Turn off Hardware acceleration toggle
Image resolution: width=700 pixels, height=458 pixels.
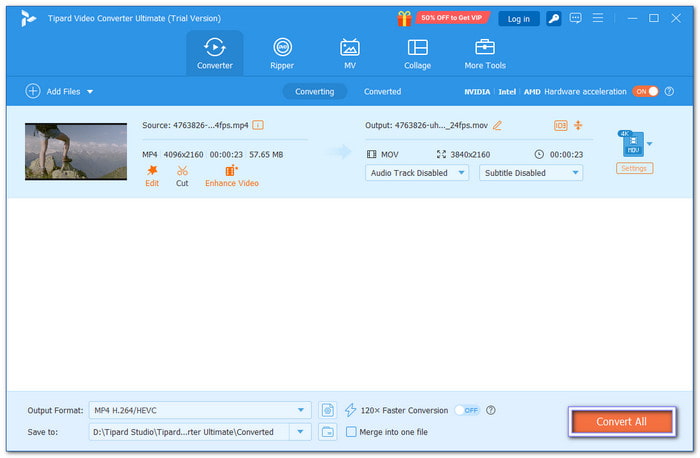pyautogui.click(x=645, y=91)
